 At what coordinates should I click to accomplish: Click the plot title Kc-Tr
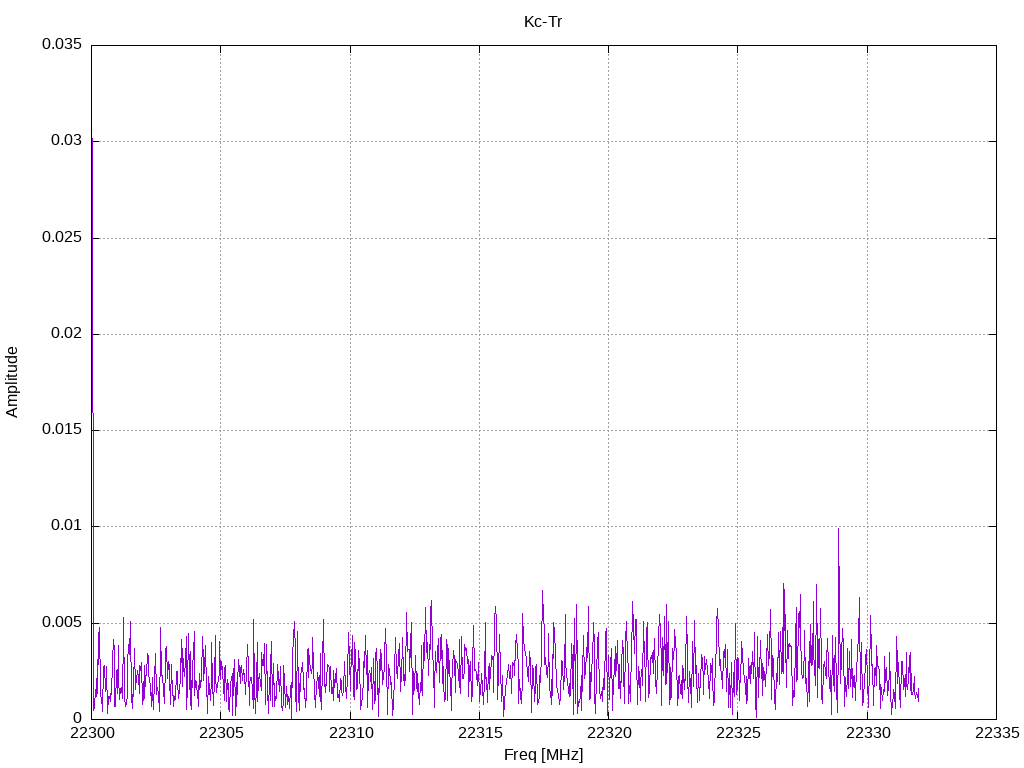(543, 21)
